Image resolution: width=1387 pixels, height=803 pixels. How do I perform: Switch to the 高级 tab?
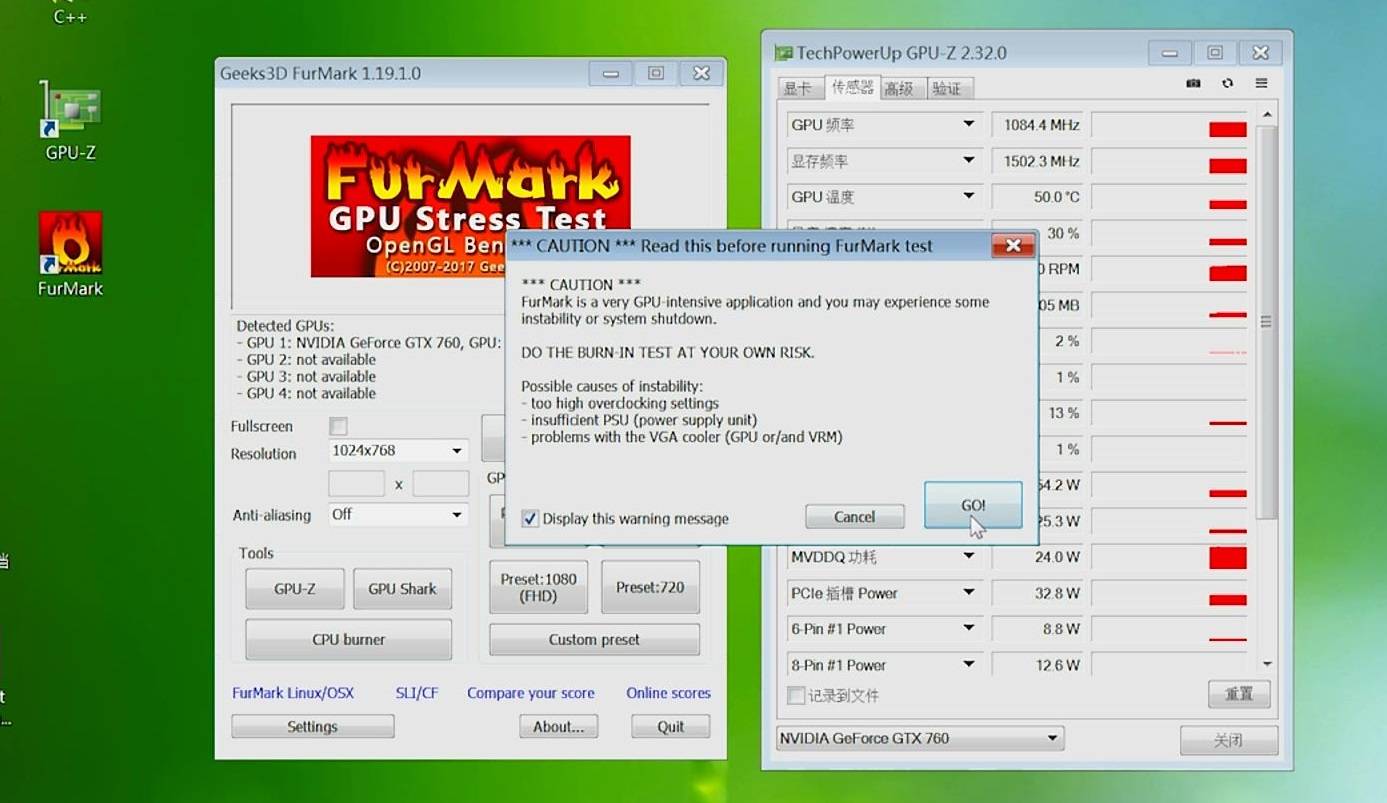(899, 88)
